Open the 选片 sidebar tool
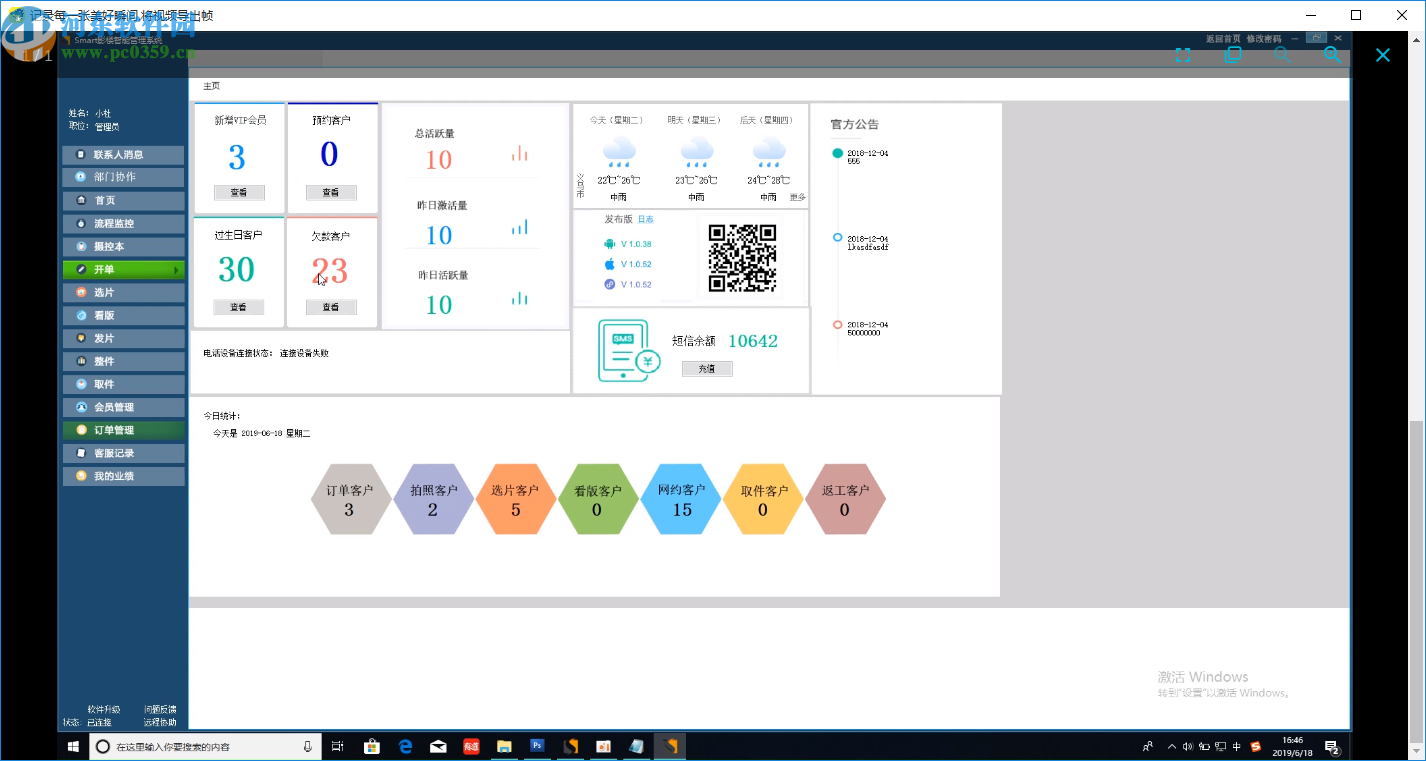The width and height of the screenshot is (1426, 761). click(122, 292)
